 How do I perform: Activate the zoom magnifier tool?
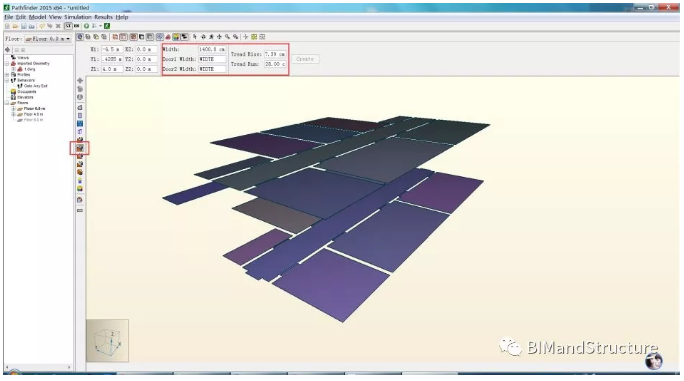click(228, 37)
